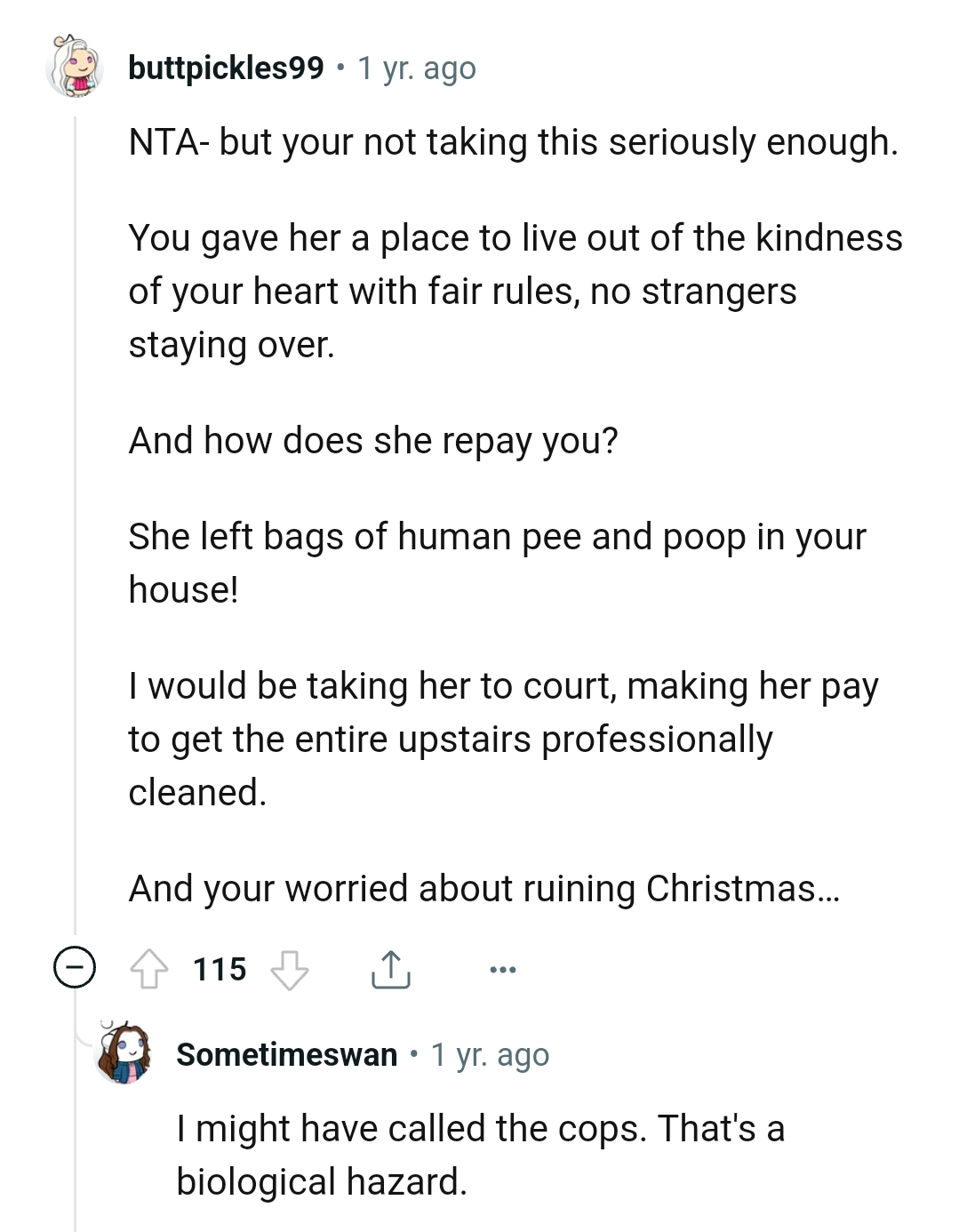The image size is (959, 1232).
Task: Open Sometimeswan's profile
Action: click(286, 1055)
